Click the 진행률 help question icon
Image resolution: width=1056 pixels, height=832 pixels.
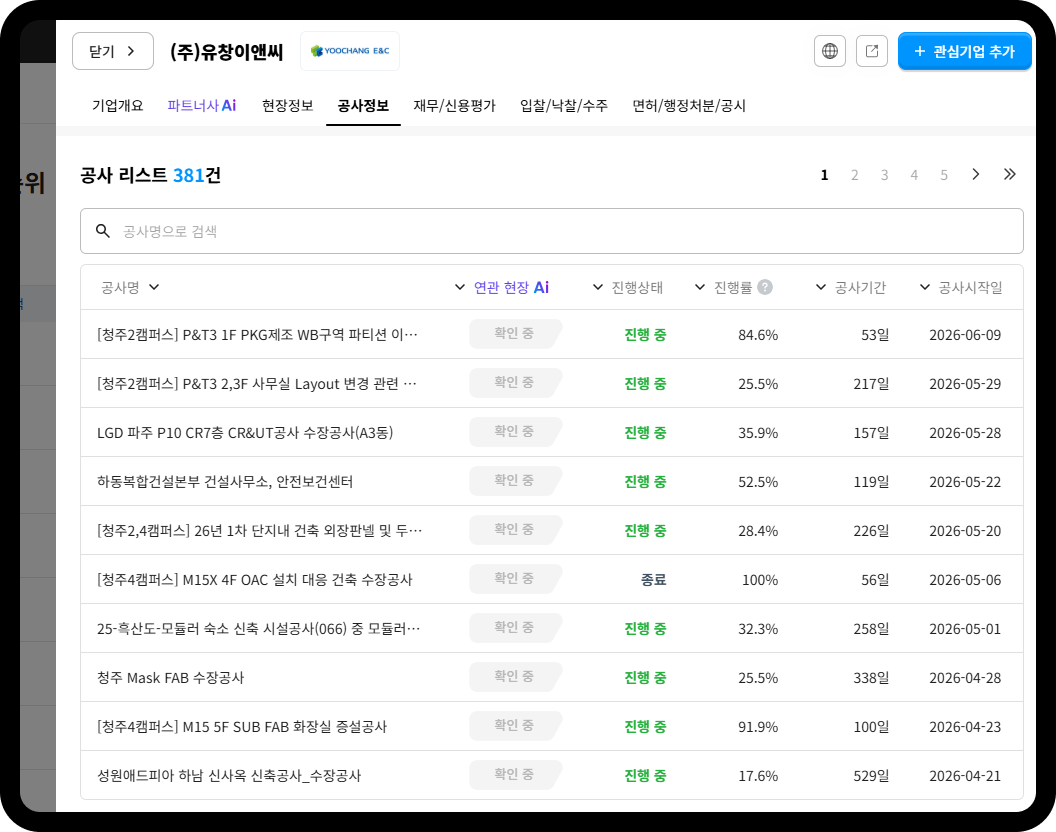pos(764,287)
